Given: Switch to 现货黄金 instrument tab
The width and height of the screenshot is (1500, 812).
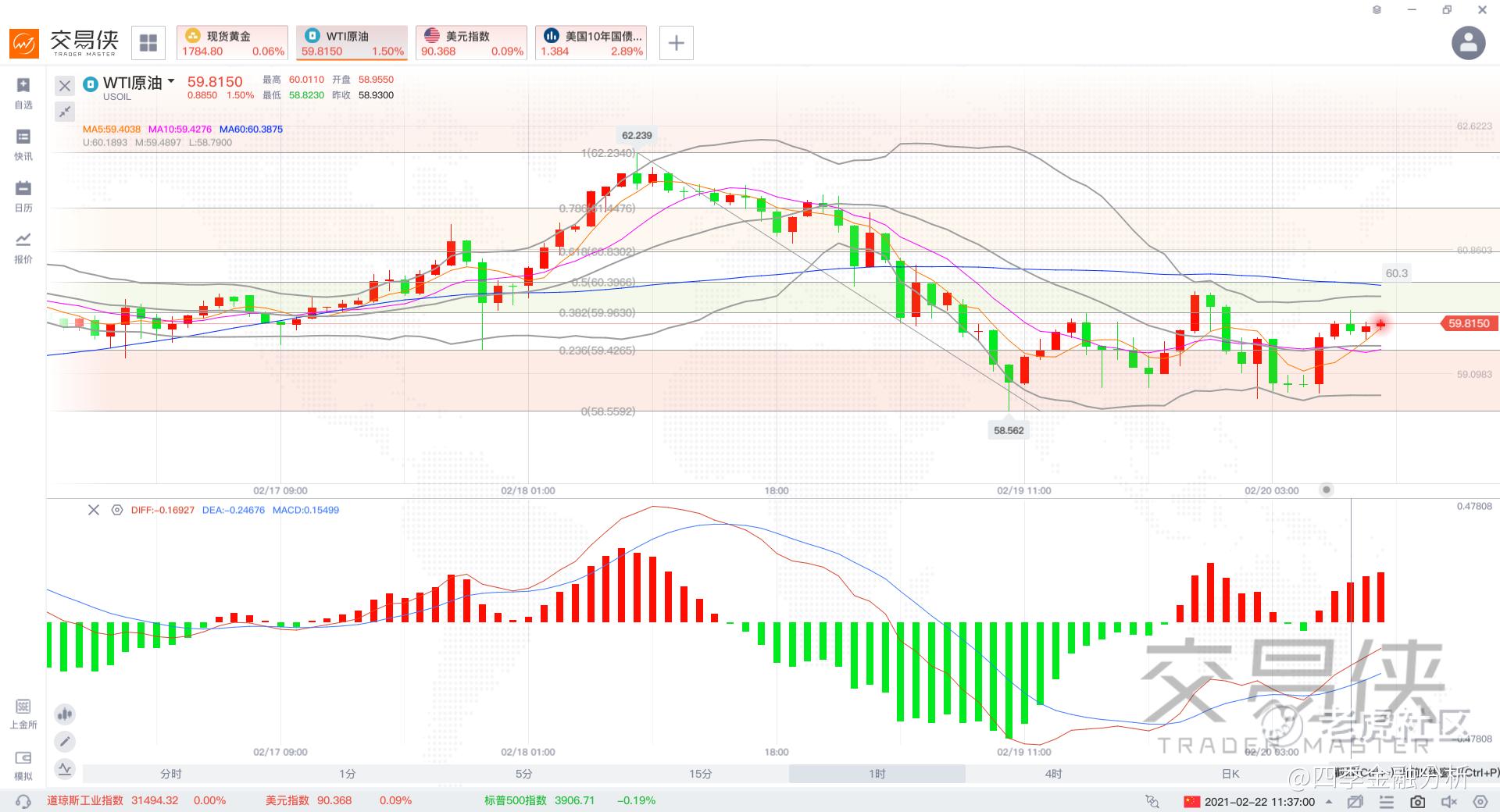Looking at the screenshot, I should pyautogui.click(x=232, y=43).
